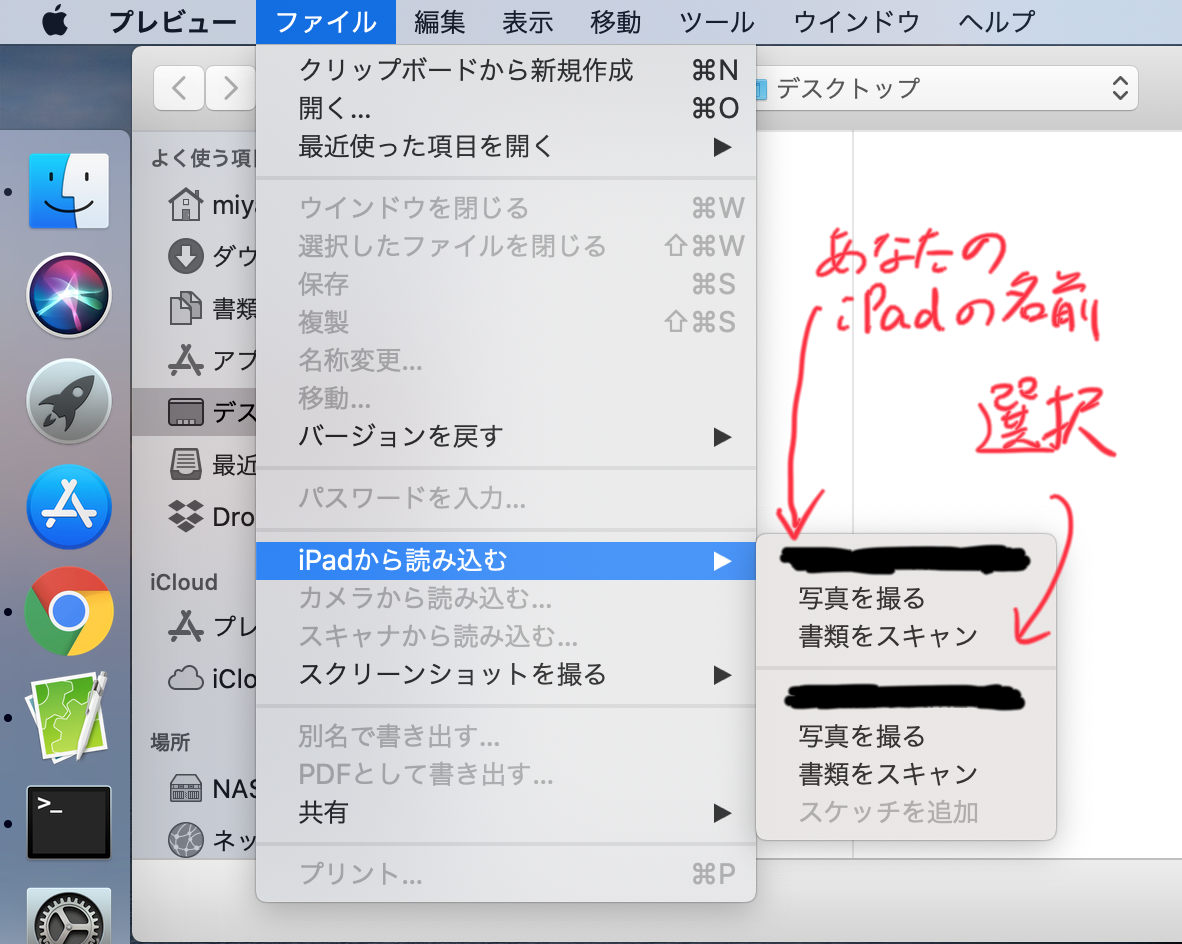Choose クリップボードから新規作成
Image resolution: width=1182 pixels, height=944 pixels.
[506, 70]
